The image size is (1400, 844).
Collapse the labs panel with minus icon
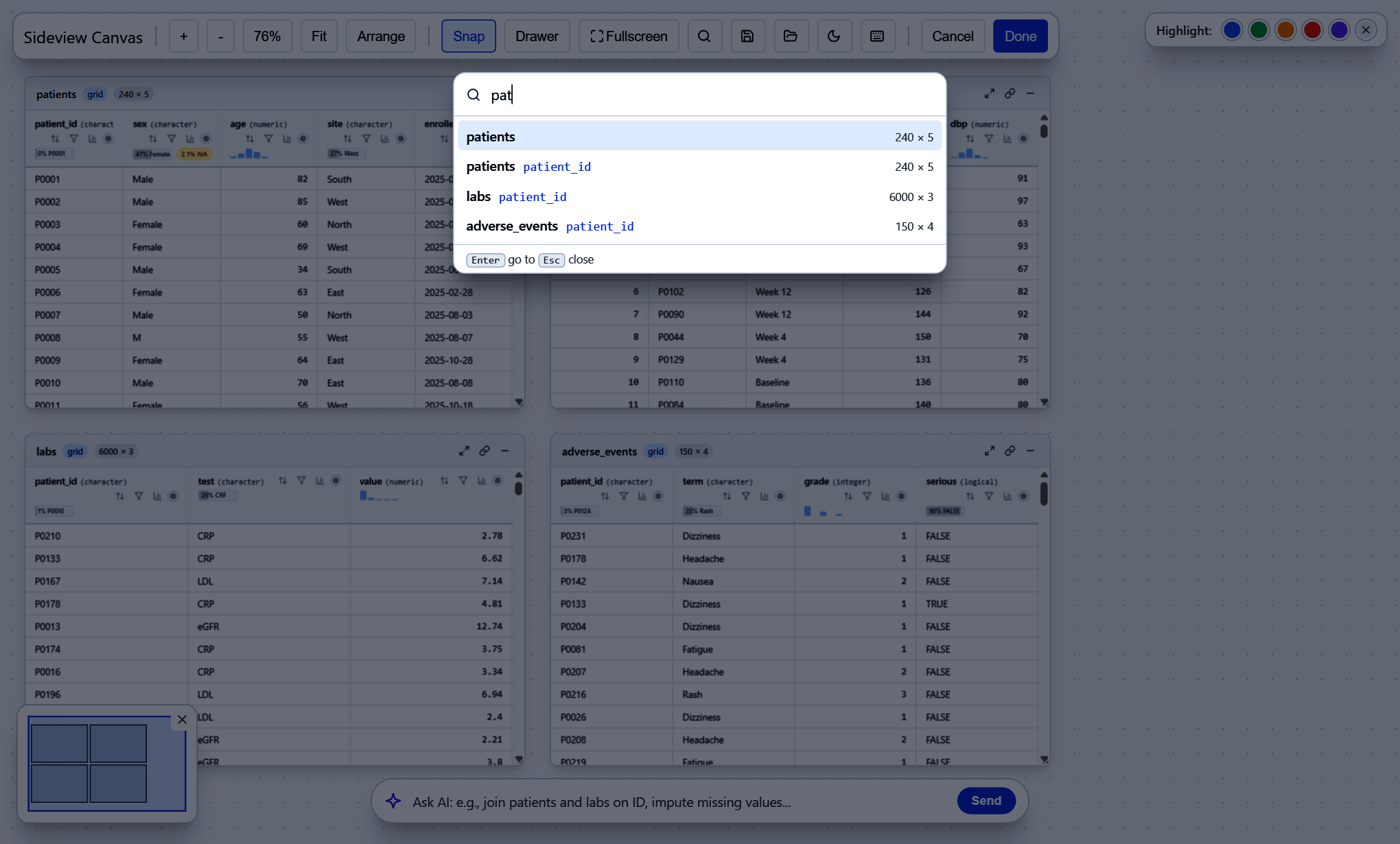[x=505, y=451]
